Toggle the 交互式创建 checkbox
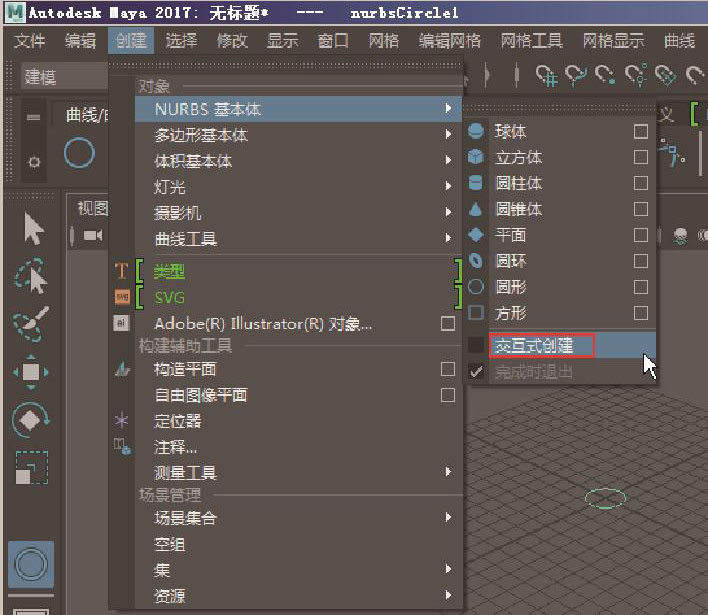This screenshot has height=615, width=708. click(x=476, y=345)
